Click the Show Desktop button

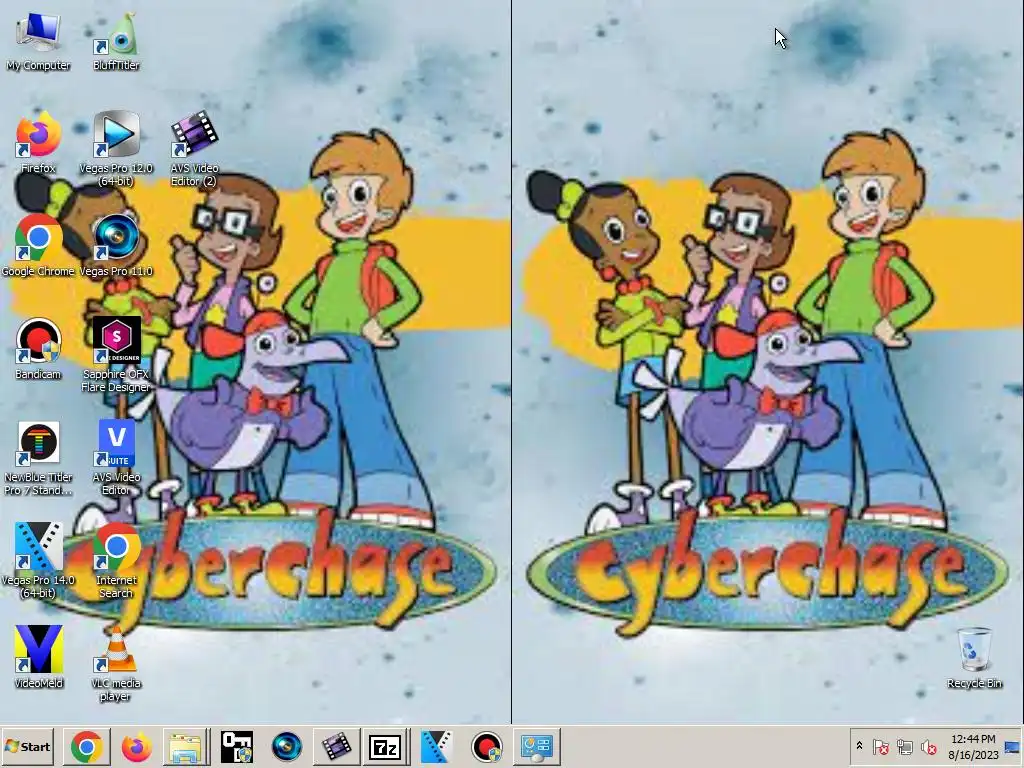pos(1014,746)
